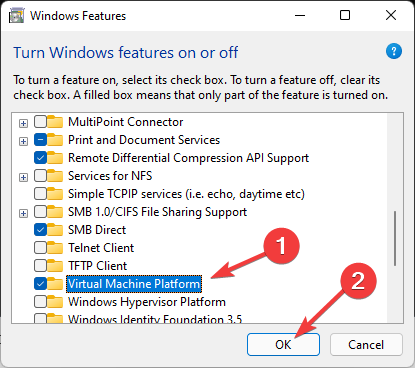Image resolution: width=415 pixels, height=368 pixels.
Task: Enable the MultiPoint Connector checkbox
Action: click(x=40, y=122)
